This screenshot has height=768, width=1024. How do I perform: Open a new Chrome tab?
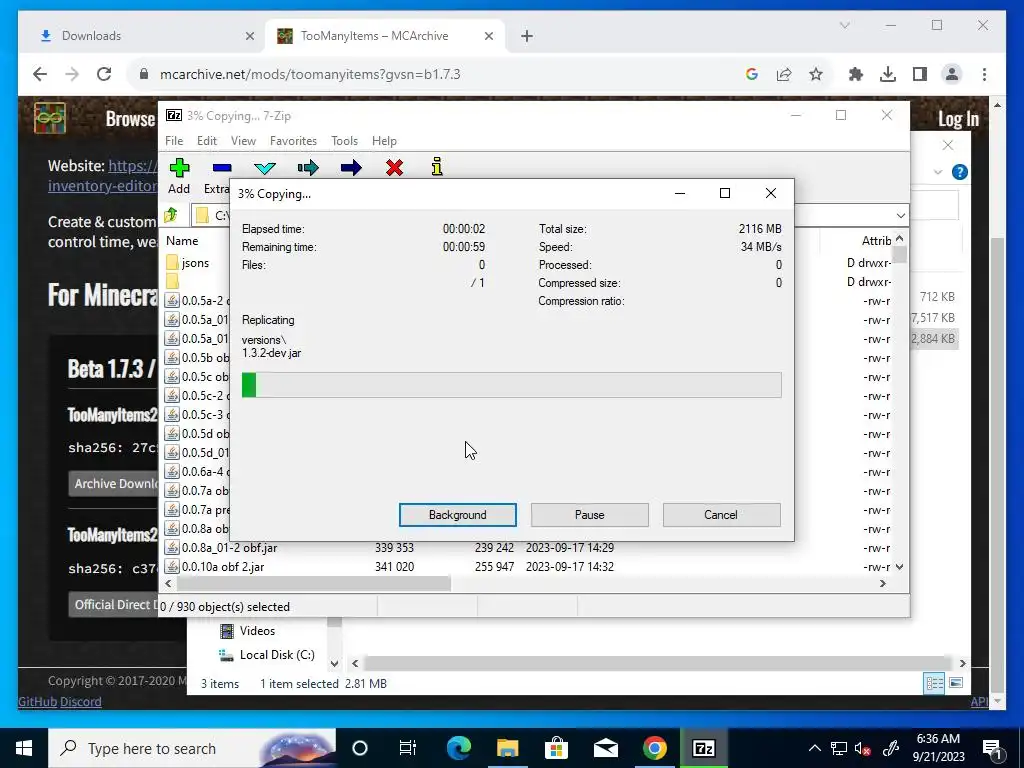click(526, 36)
